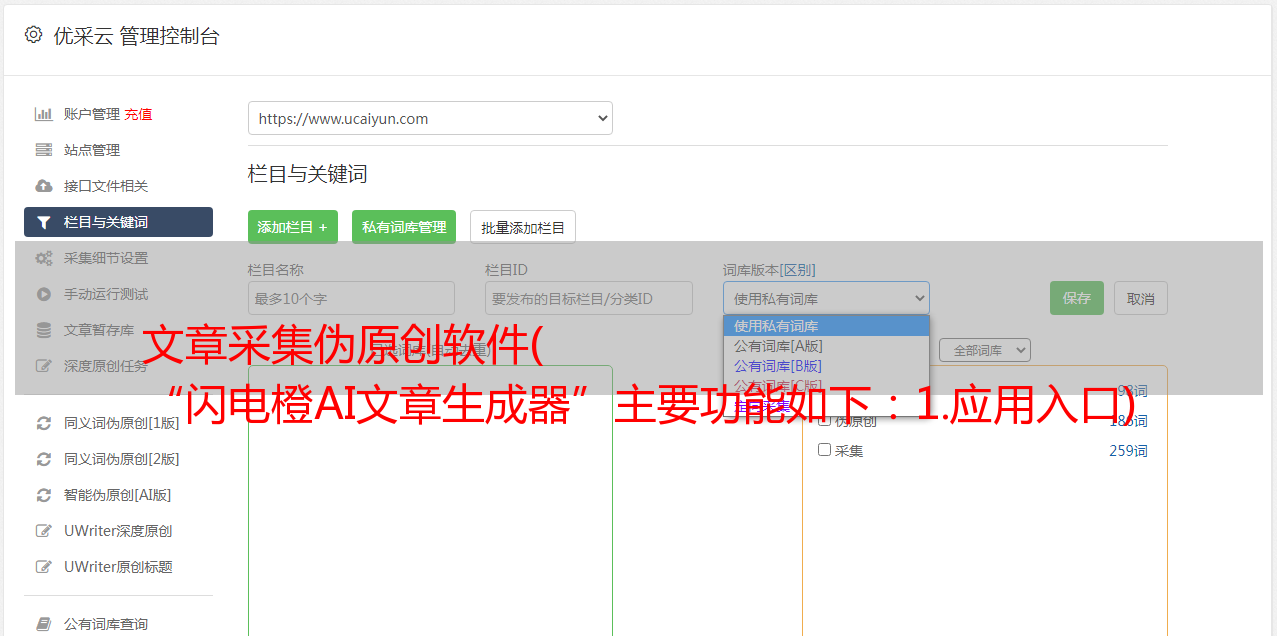
Task: Click the green 保存 button
Action: point(1077,298)
